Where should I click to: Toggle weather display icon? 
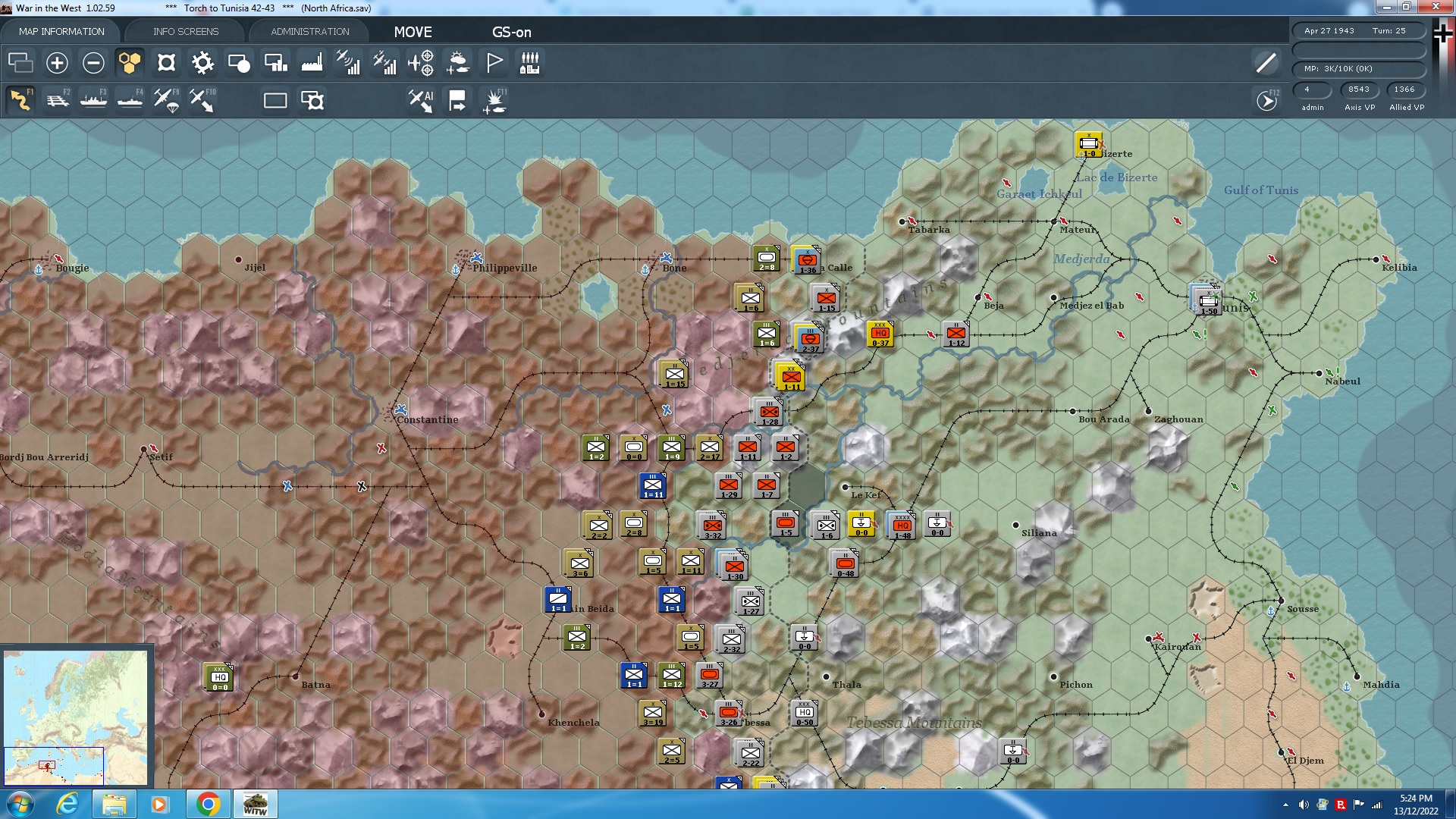coord(457,63)
